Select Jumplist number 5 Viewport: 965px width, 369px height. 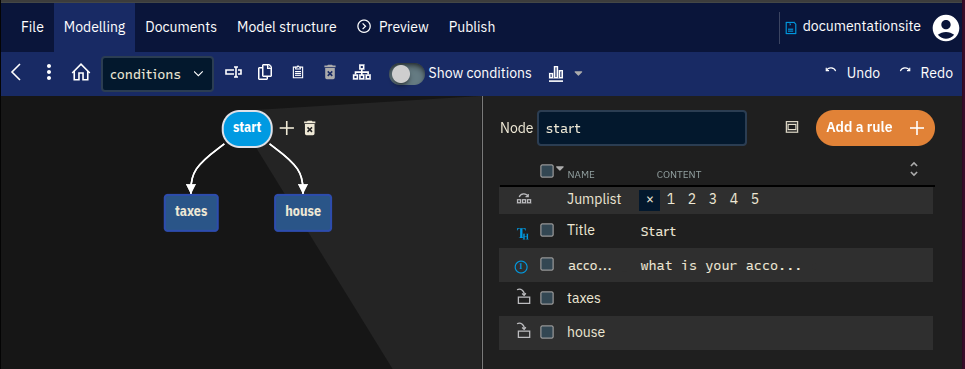755,199
